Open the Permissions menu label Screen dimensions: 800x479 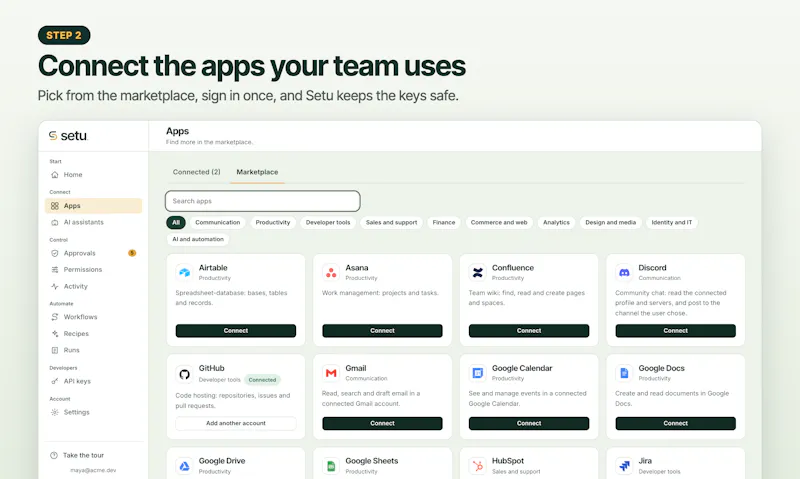pyautogui.click(x=83, y=269)
